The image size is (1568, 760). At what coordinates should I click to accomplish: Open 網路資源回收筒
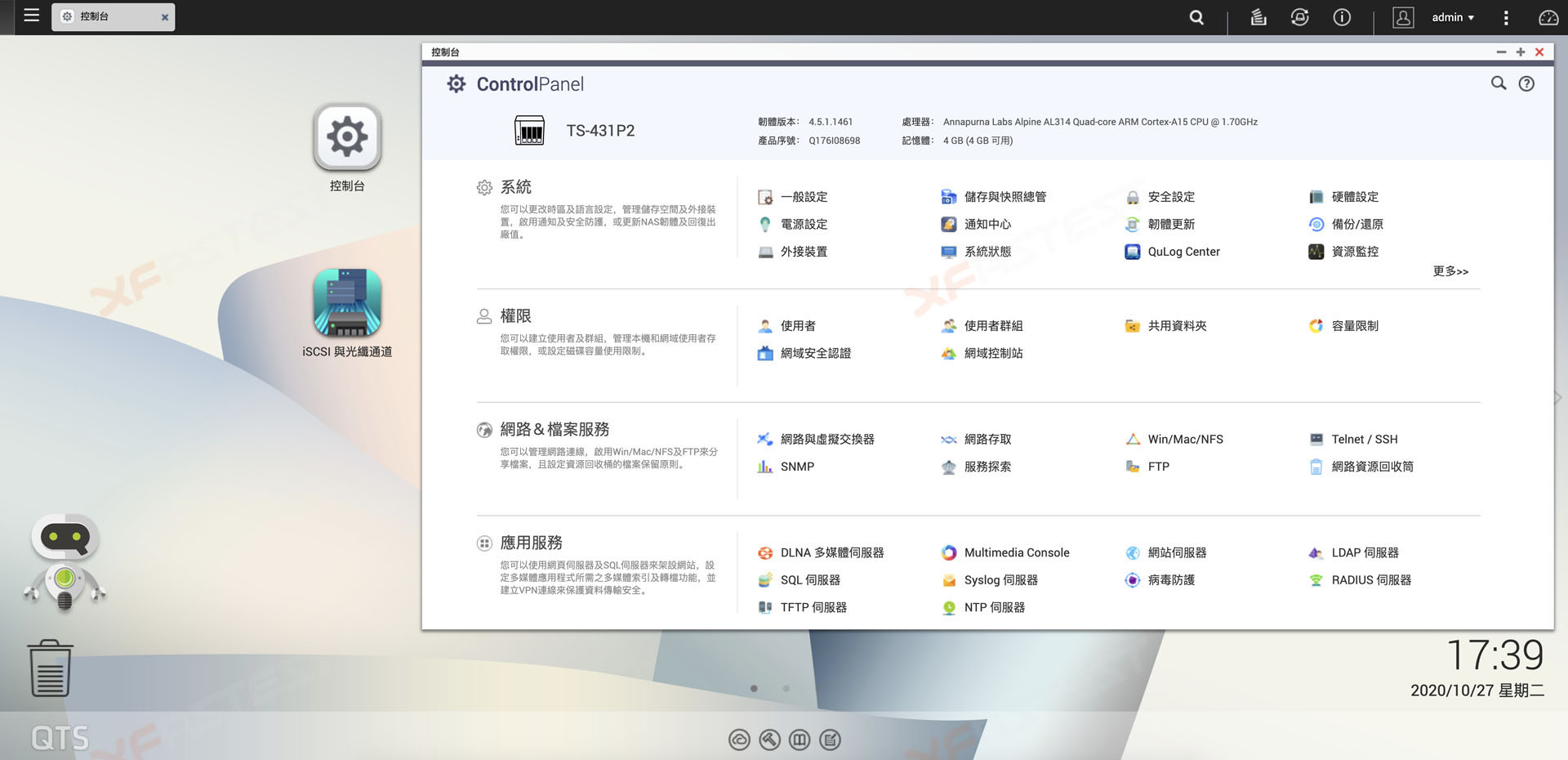click(1361, 467)
